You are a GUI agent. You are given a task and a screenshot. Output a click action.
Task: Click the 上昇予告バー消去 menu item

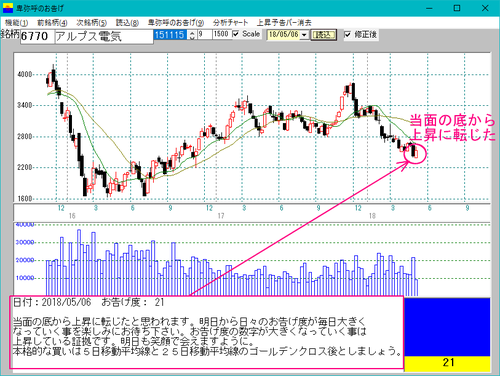click(284, 23)
